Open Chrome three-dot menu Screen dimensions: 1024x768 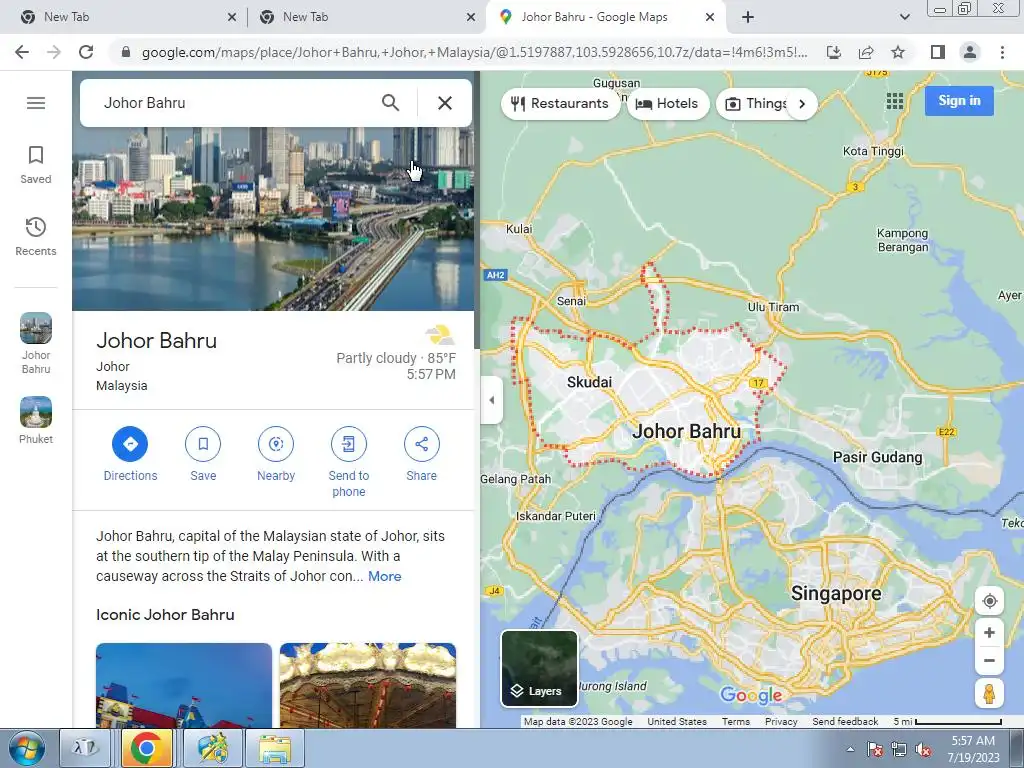(1002, 52)
